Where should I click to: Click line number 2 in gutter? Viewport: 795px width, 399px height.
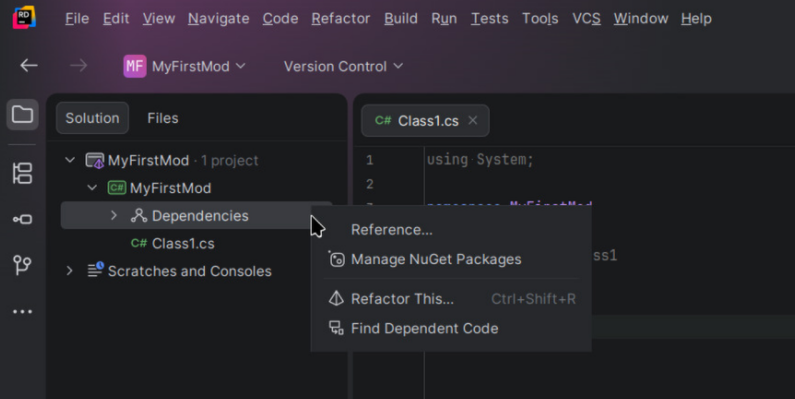pos(370,184)
